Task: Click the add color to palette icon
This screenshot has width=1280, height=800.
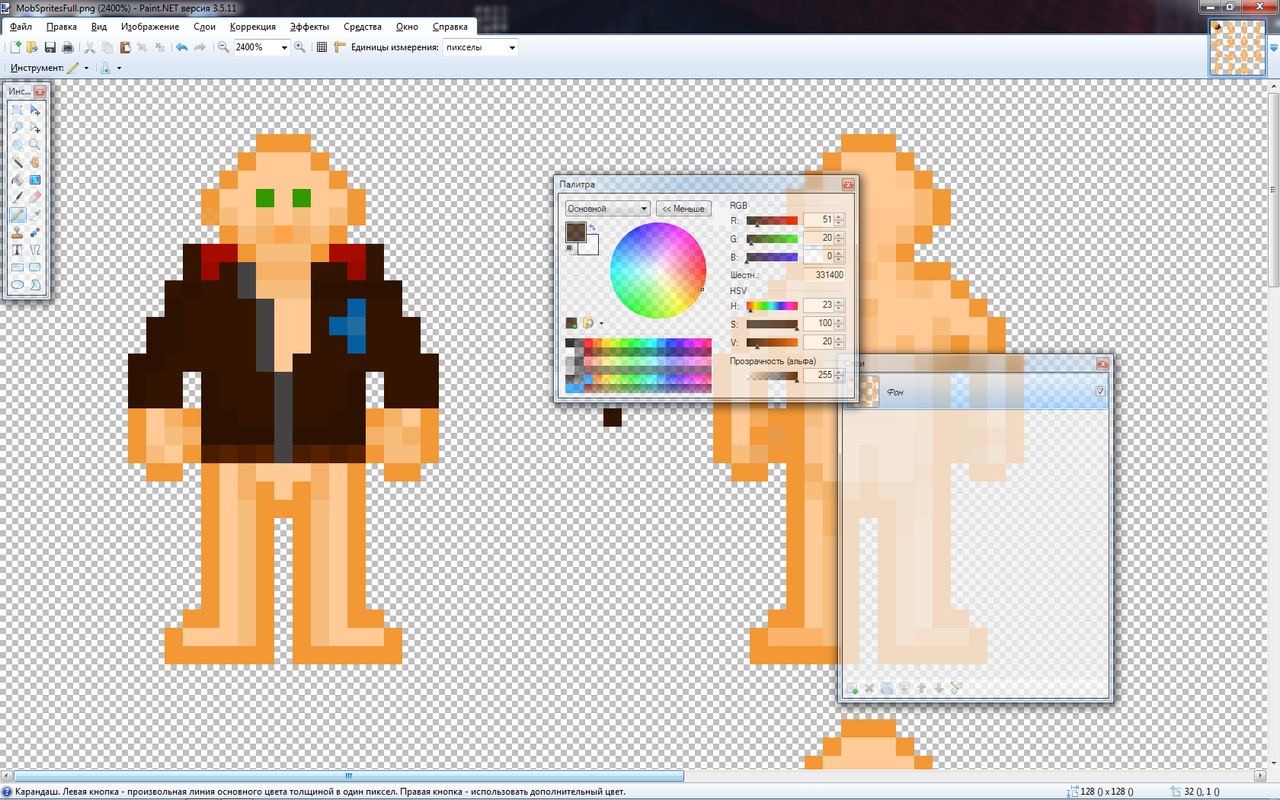Action: point(571,323)
